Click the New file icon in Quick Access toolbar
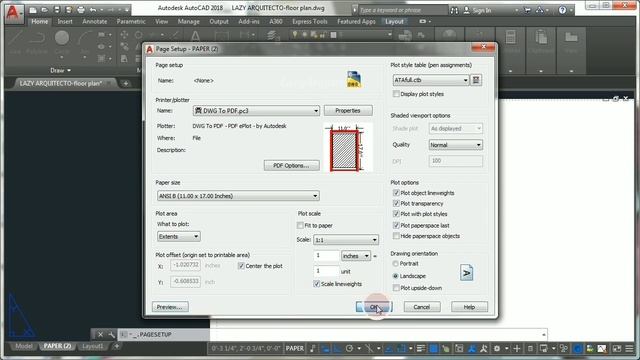Viewport: 640px width, 360px height. coord(33,10)
